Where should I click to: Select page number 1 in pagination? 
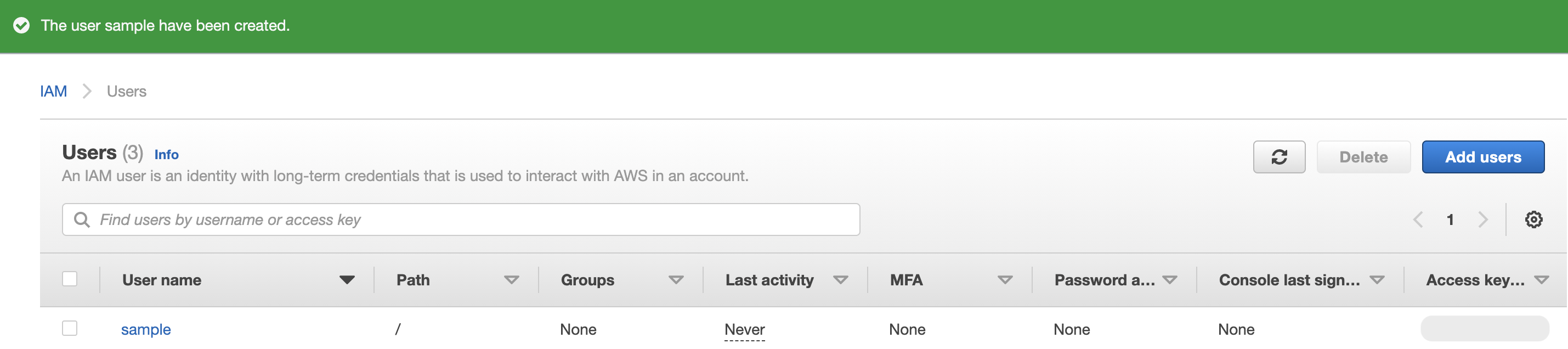coord(1450,219)
